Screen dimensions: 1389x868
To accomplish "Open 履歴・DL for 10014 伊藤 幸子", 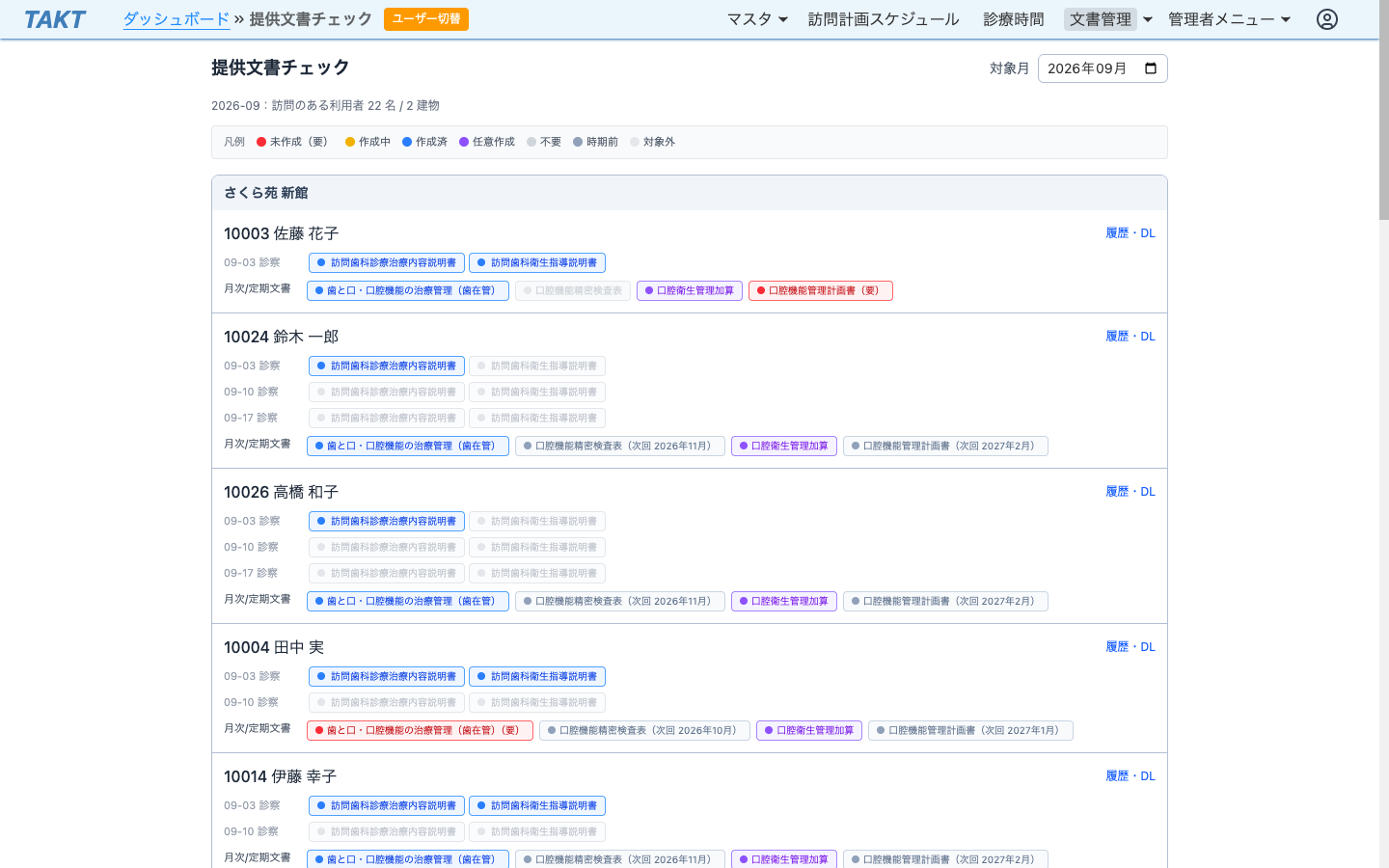I will 1130,776.
